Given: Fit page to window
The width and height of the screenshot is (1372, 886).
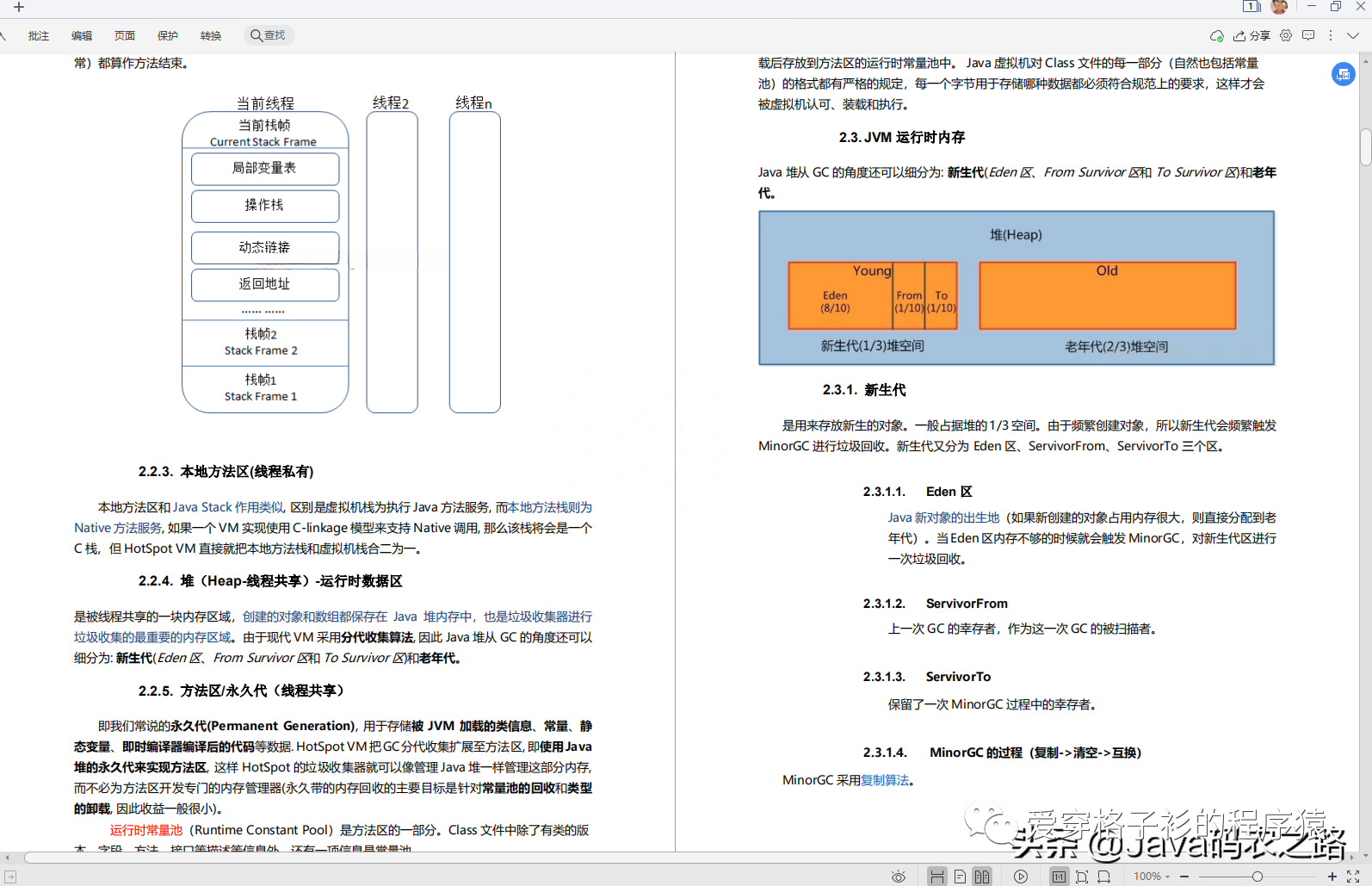Looking at the screenshot, I should click(x=1082, y=877).
